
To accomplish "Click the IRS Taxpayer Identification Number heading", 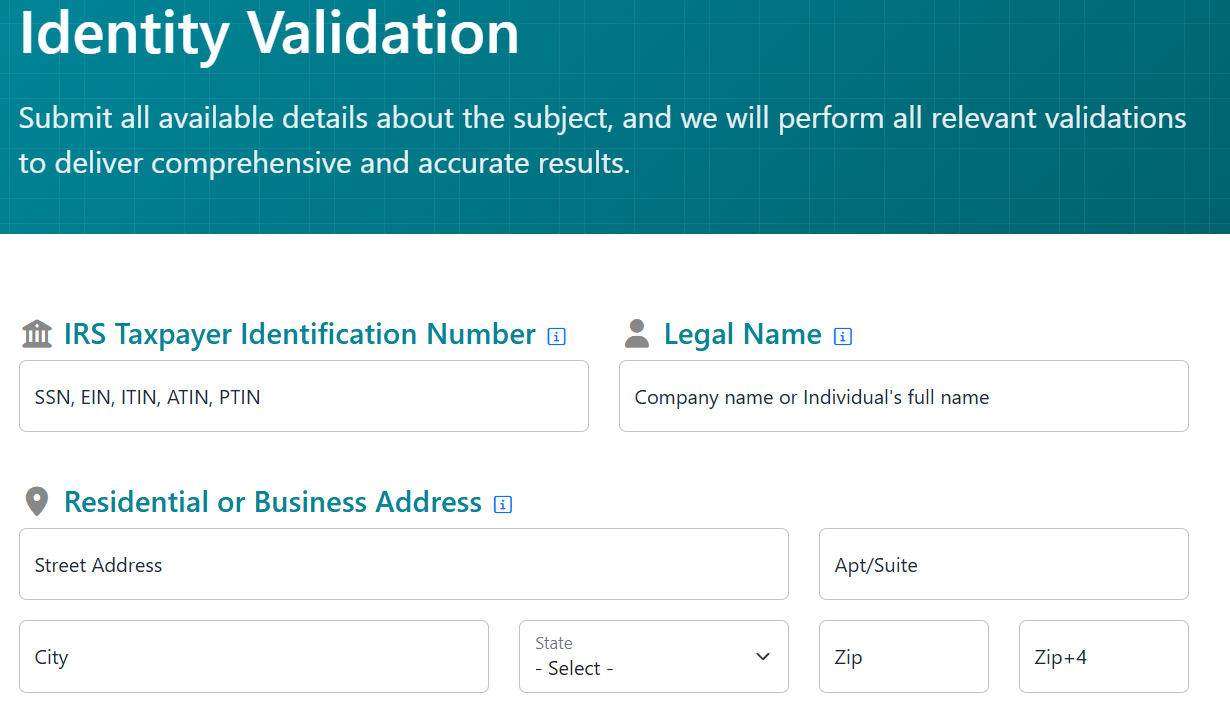I will 299,334.
